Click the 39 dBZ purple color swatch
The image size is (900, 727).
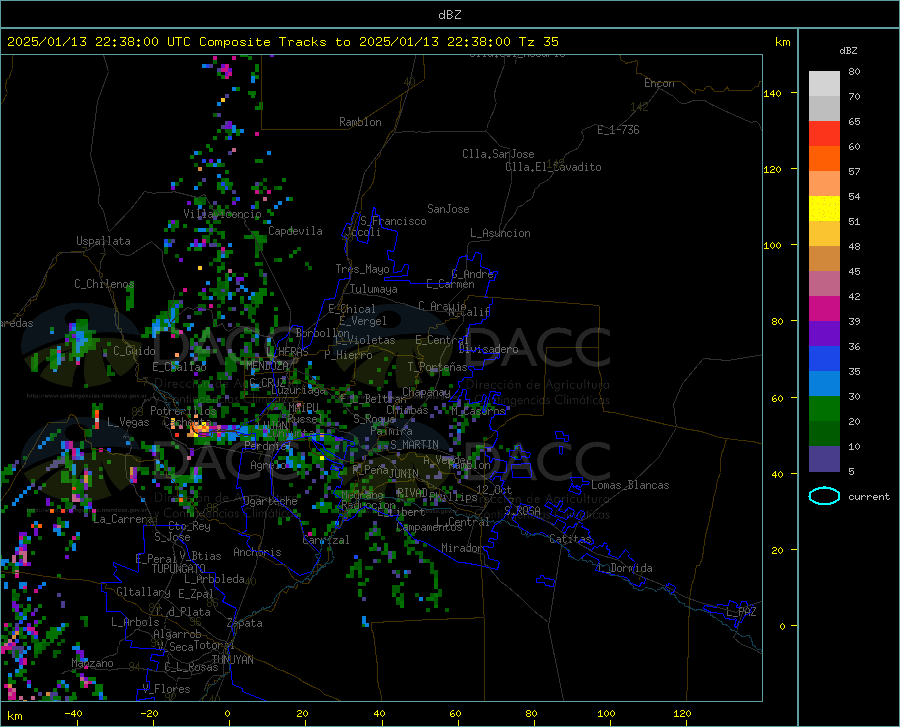824,333
